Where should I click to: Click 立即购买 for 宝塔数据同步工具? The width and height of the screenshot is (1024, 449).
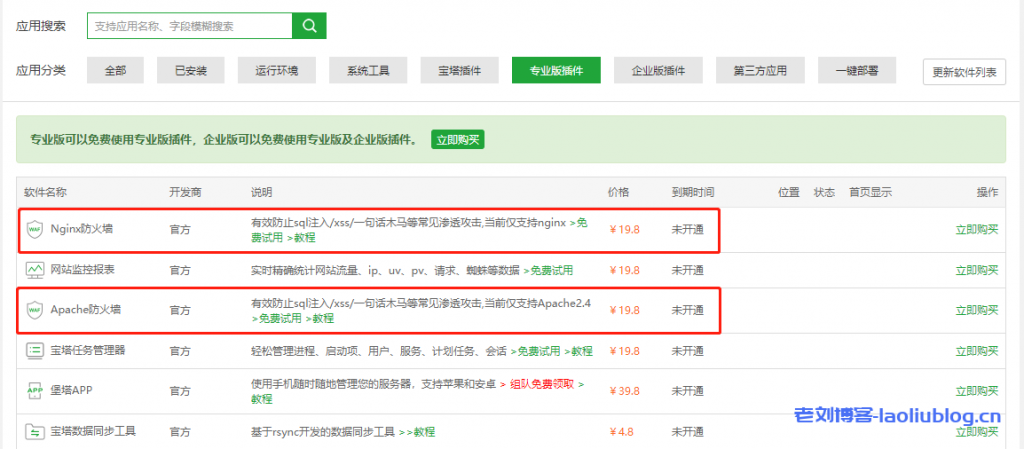(977, 431)
